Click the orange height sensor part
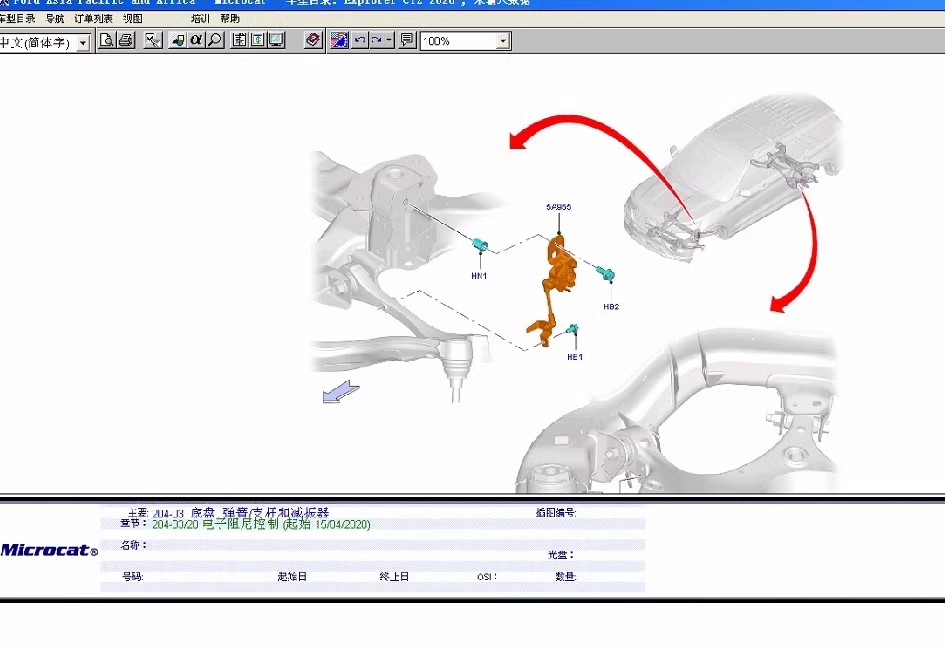The width and height of the screenshot is (945, 648). coord(559,277)
